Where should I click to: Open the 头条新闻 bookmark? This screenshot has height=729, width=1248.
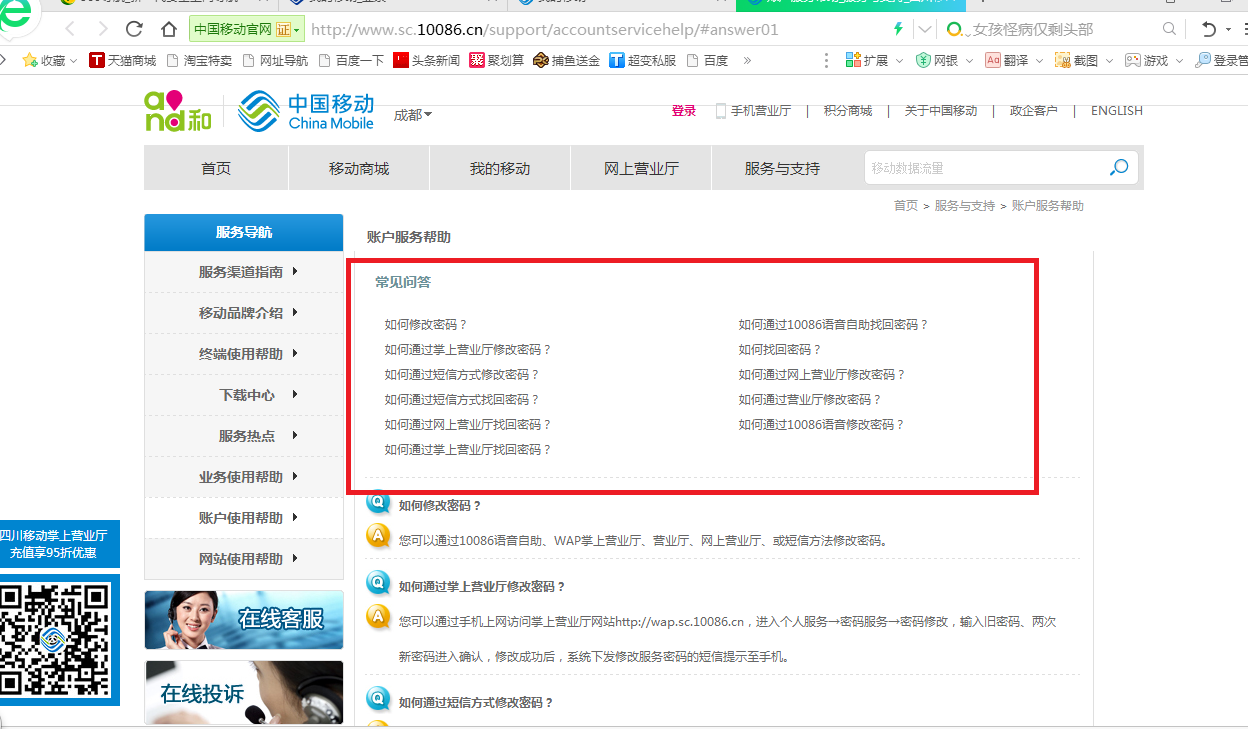[427, 60]
